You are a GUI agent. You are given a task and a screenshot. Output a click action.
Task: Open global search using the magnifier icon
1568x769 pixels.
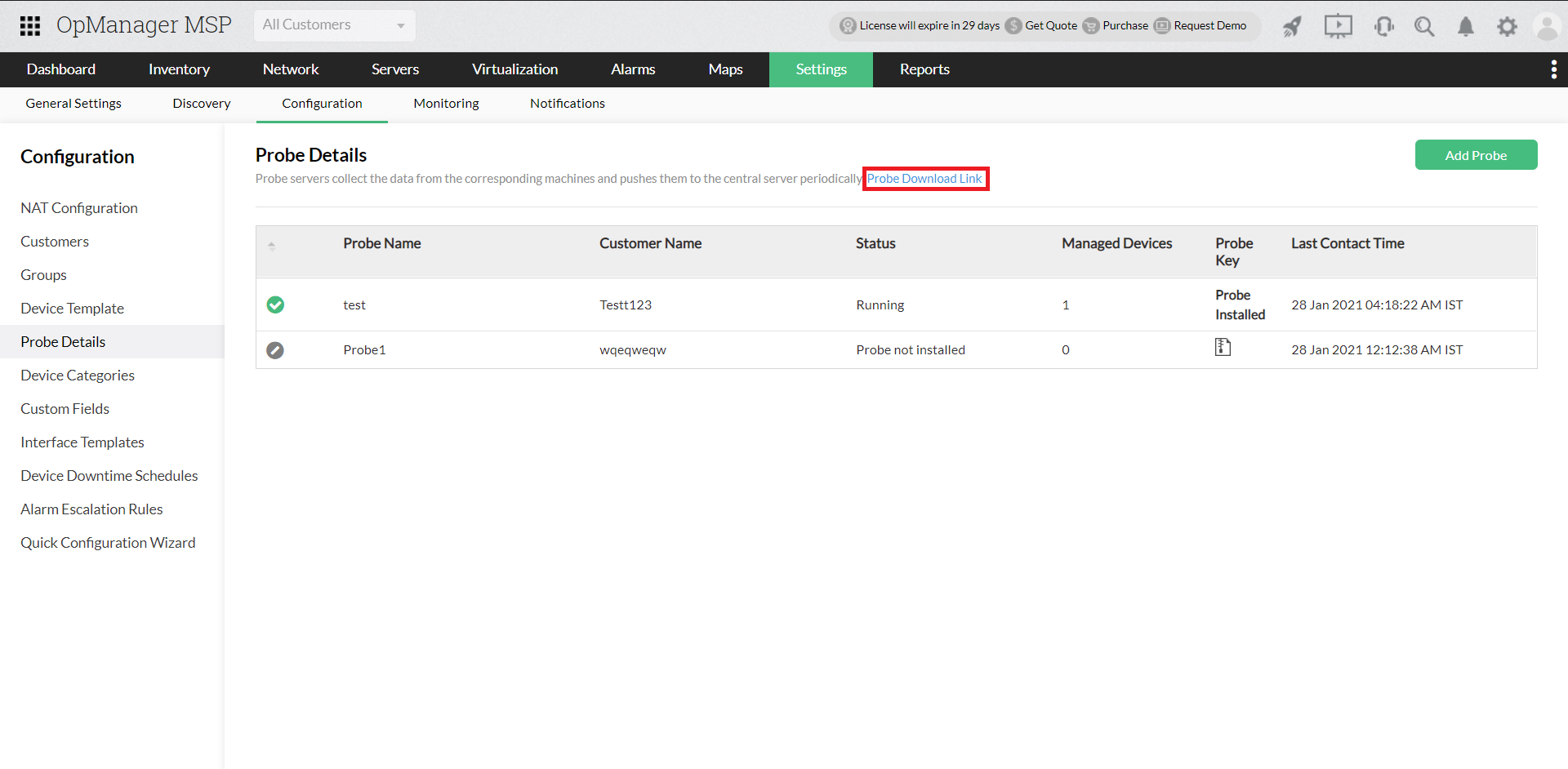(x=1424, y=26)
